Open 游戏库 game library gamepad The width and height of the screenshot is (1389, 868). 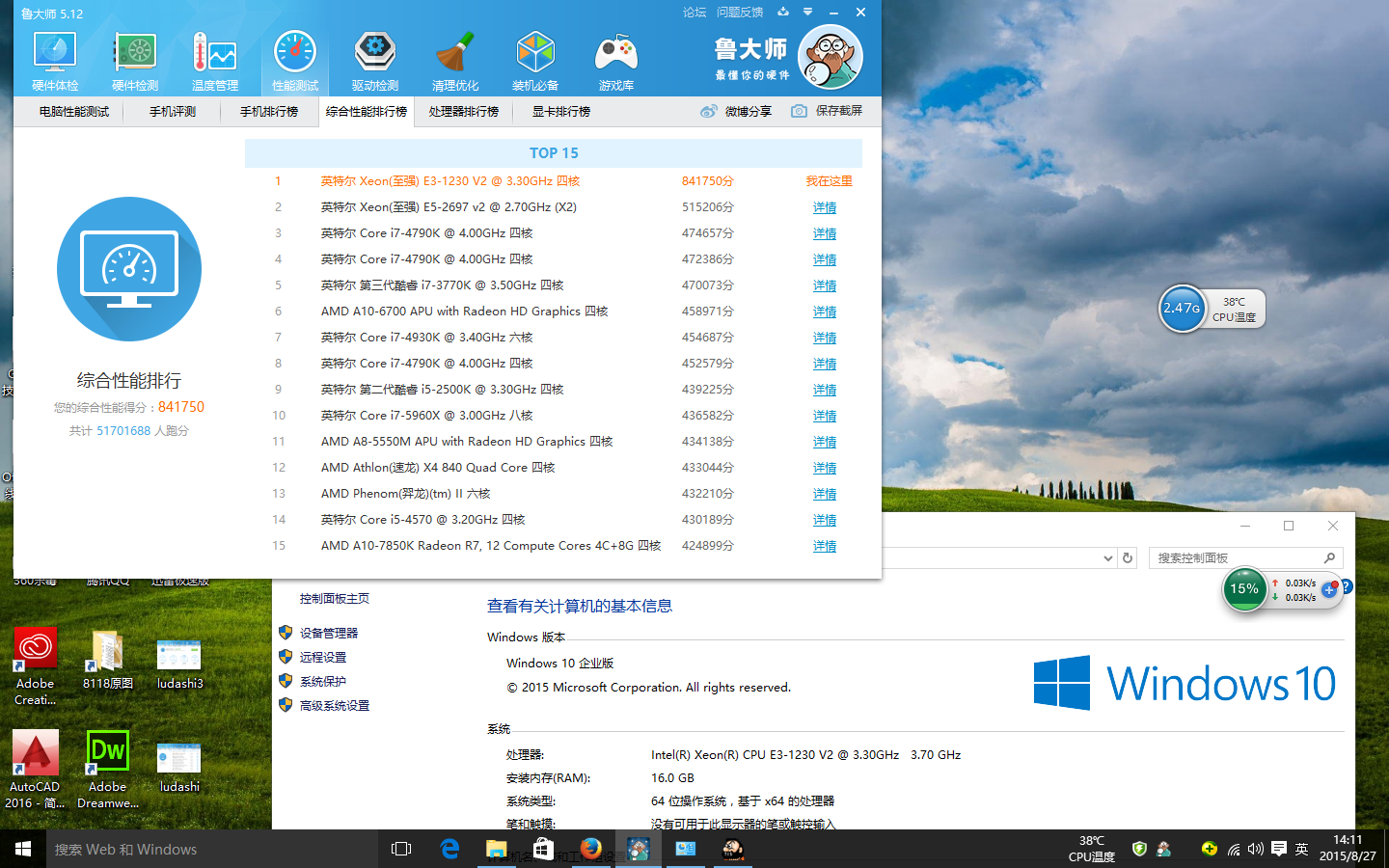[615, 62]
